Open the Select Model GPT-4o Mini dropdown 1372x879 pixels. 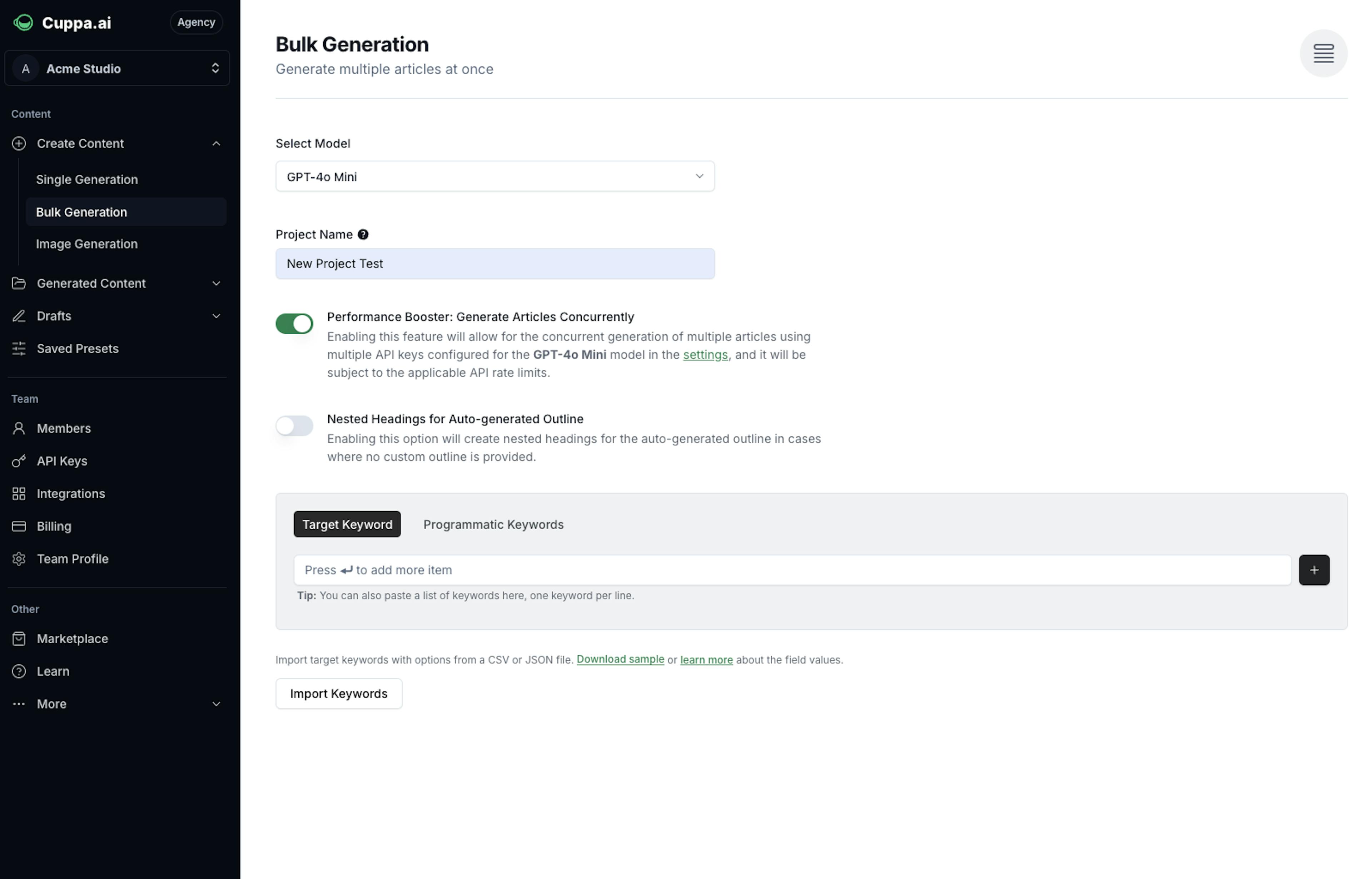point(495,176)
